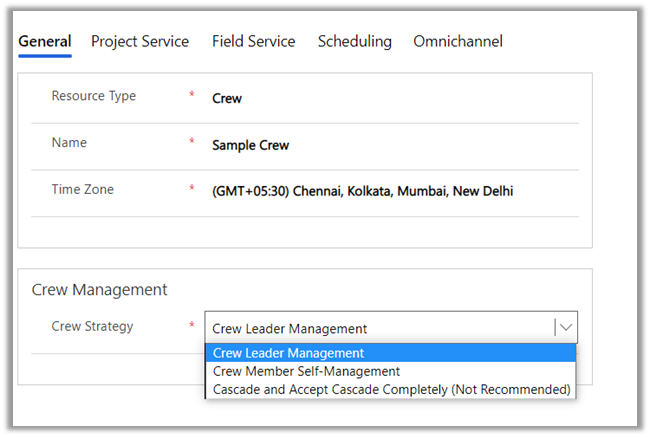Click the Crew Strategy dropdown chevron arrow

point(566,327)
